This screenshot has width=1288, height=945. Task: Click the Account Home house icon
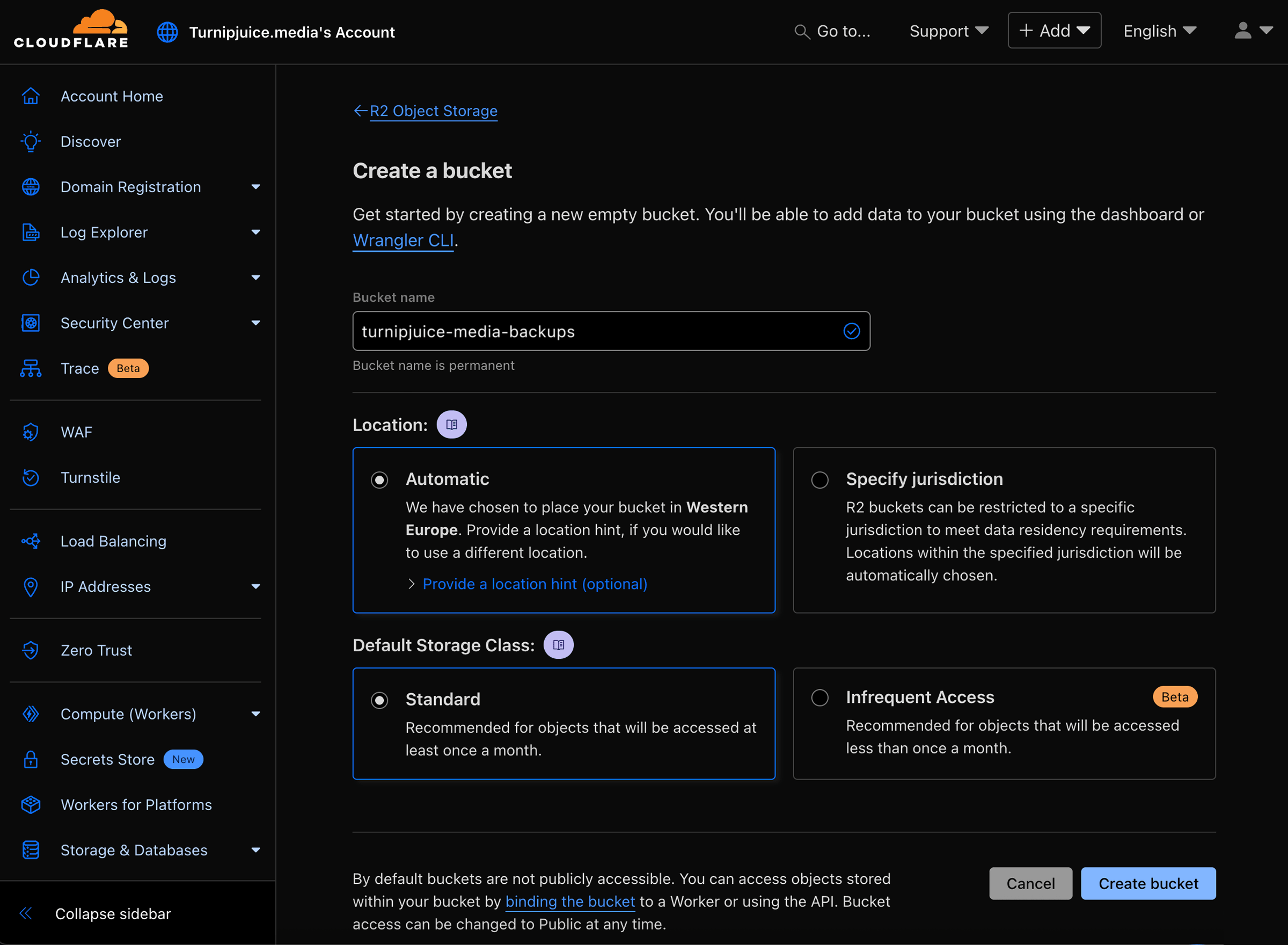coord(31,96)
